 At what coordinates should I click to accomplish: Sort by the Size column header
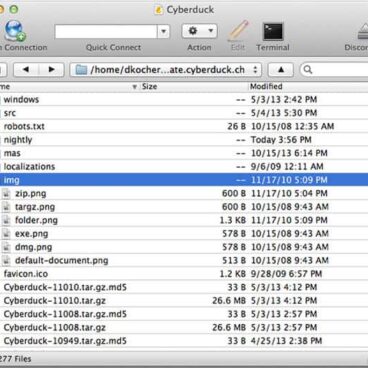pyautogui.click(x=194, y=87)
